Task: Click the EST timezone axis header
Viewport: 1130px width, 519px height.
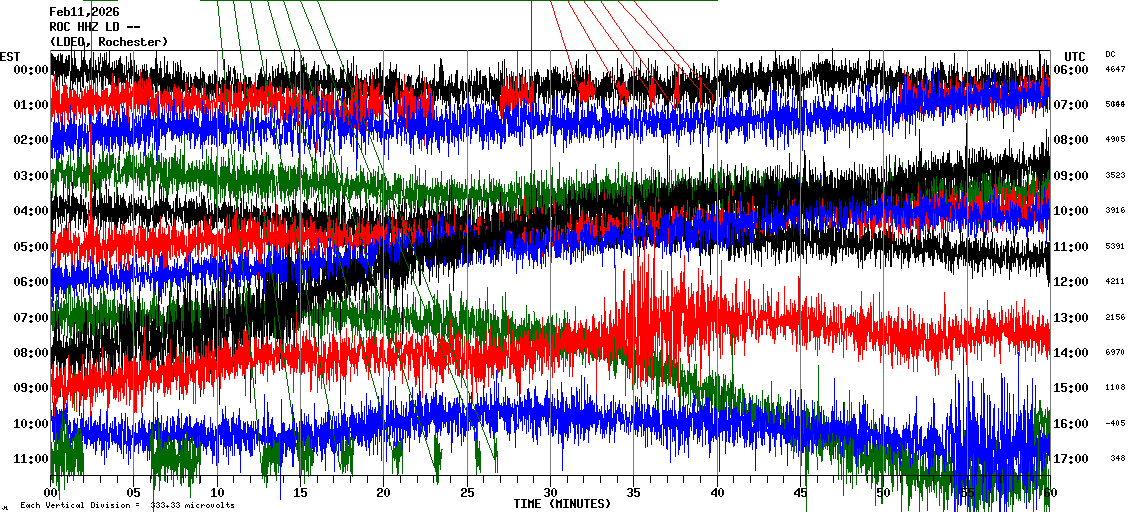Action: point(10,56)
